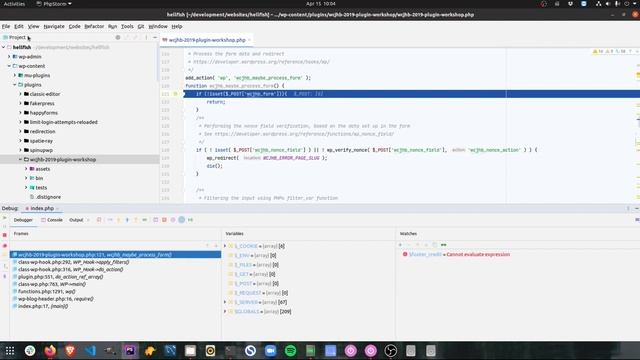Select the limit-login-attempts-reloaded folder

[63, 122]
